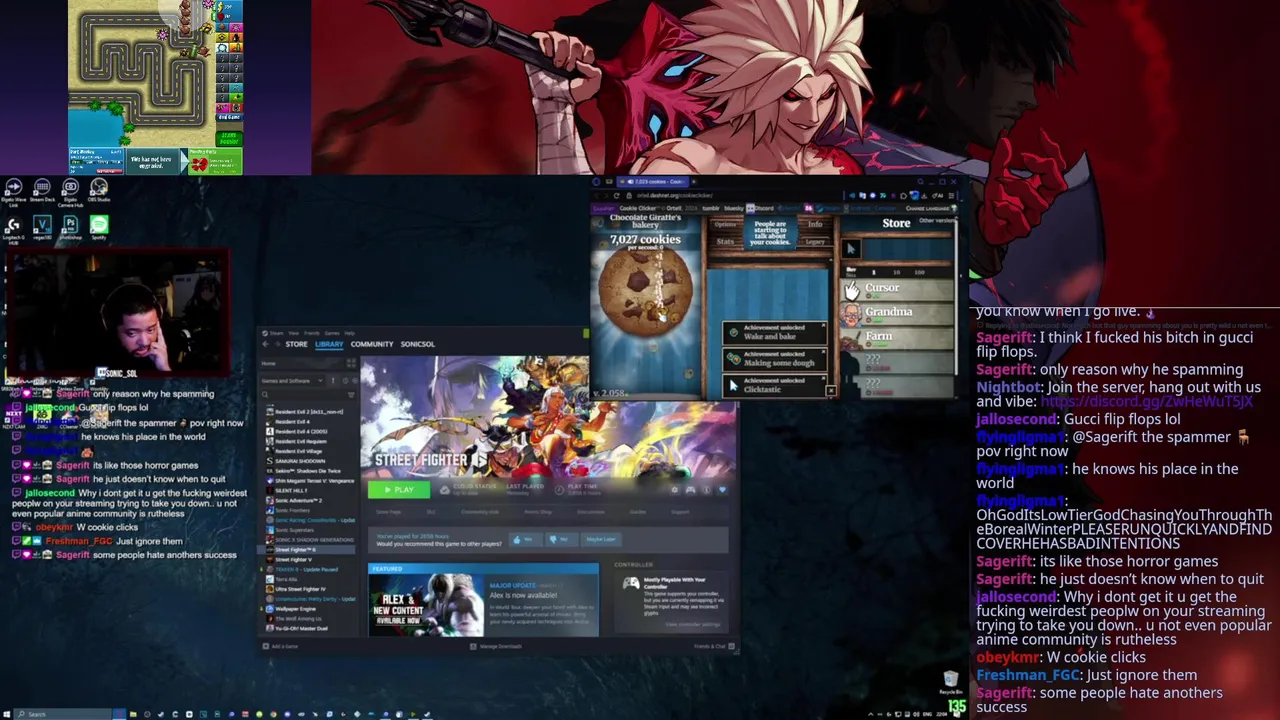Open the Stream Deck desktop shortcut

coord(42,192)
